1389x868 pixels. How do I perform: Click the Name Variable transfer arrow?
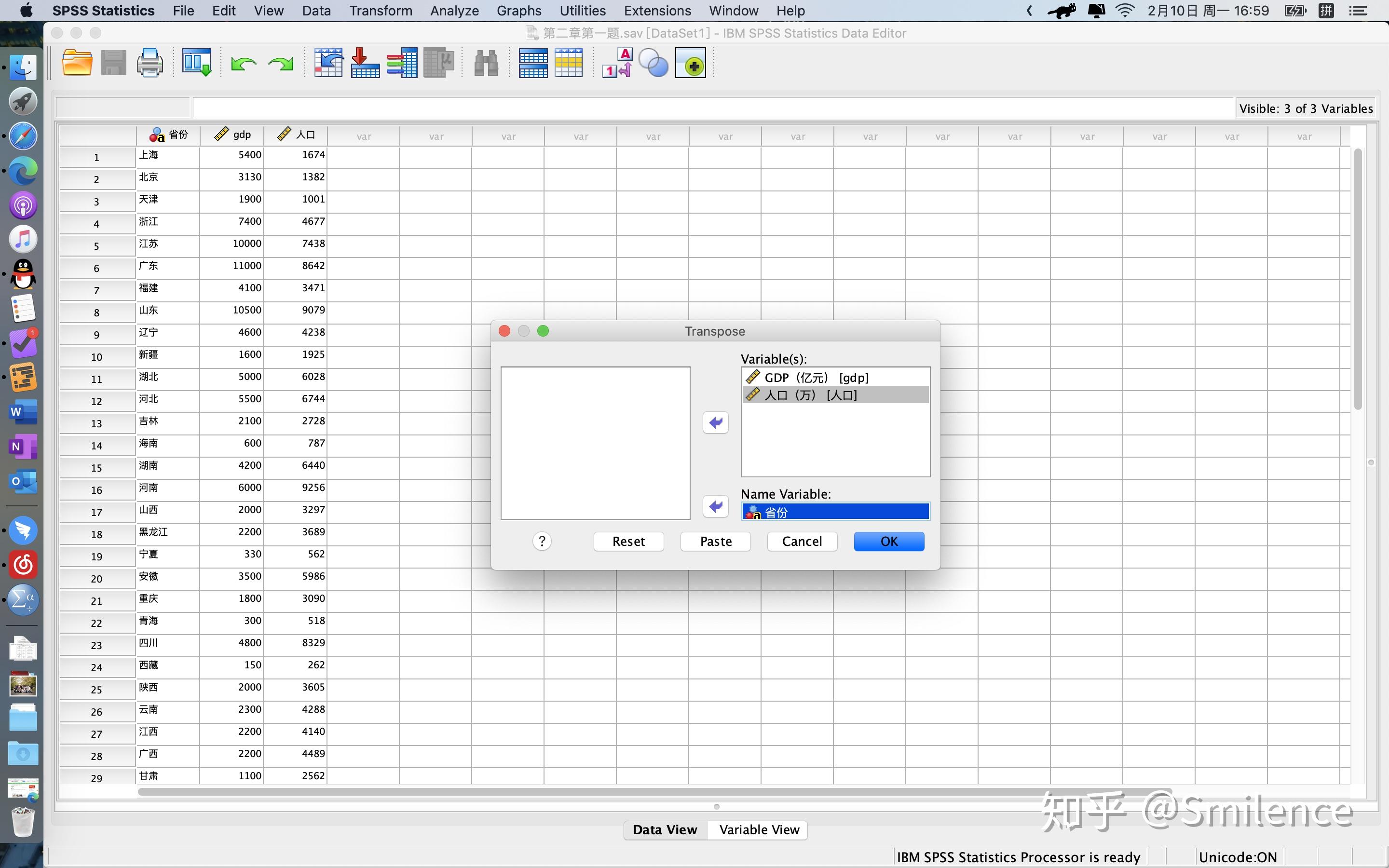[x=715, y=506]
